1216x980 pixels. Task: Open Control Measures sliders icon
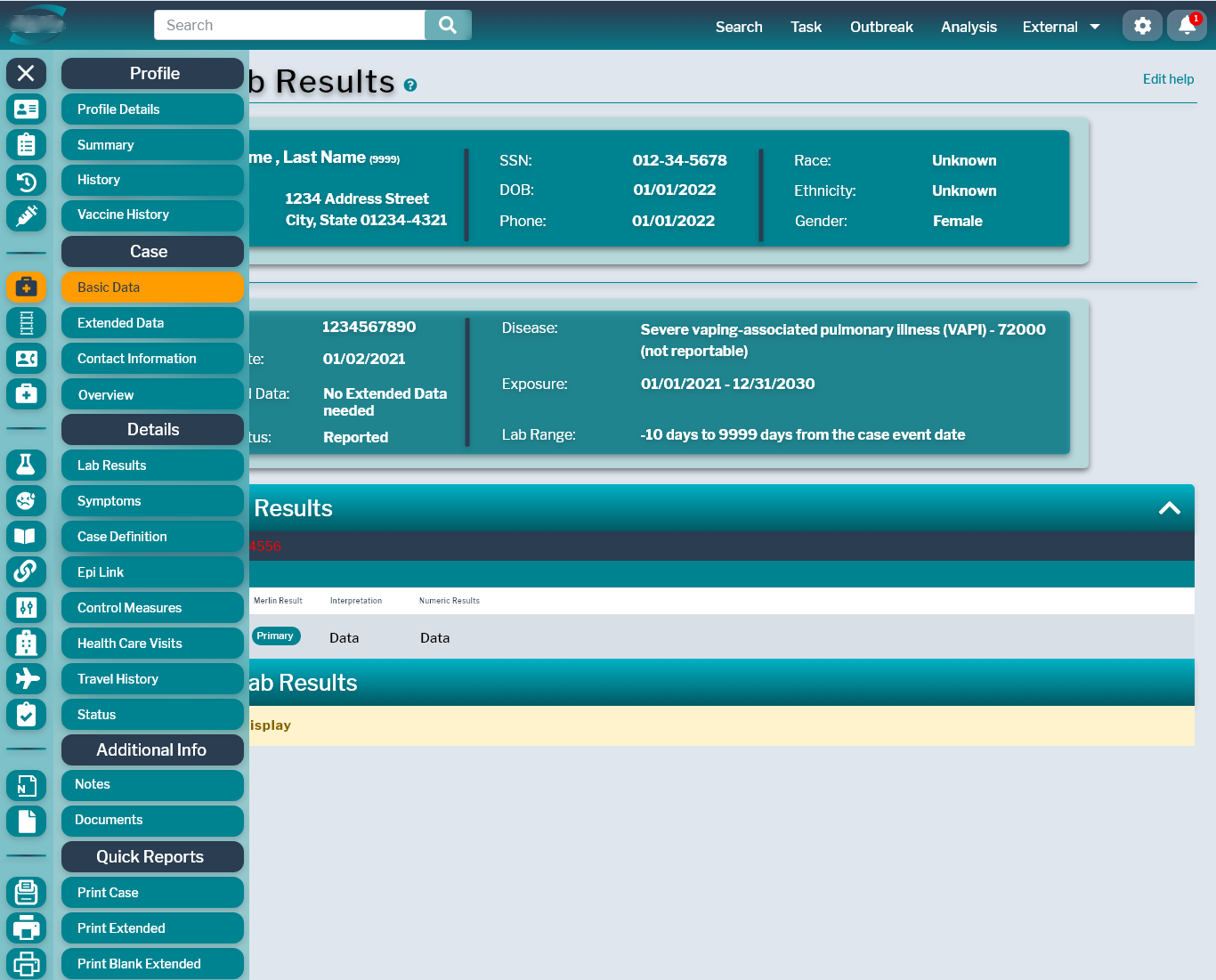tap(26, 607)
